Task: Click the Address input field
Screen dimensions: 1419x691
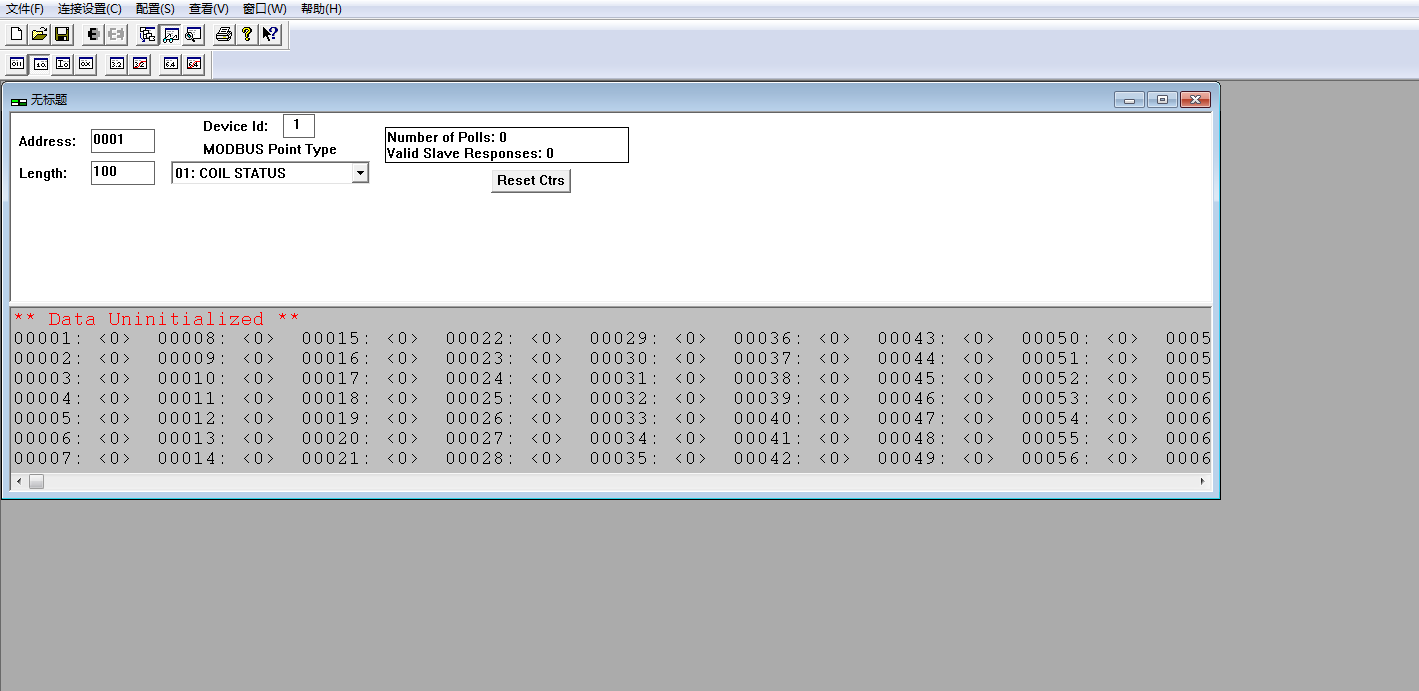Action: [x=123, y=141]
